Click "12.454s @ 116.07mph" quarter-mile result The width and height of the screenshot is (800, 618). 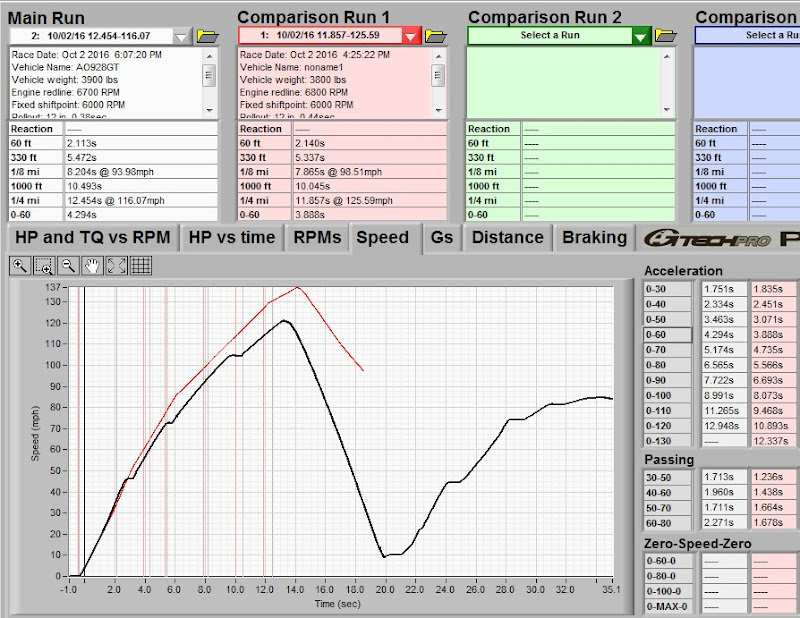116,201
